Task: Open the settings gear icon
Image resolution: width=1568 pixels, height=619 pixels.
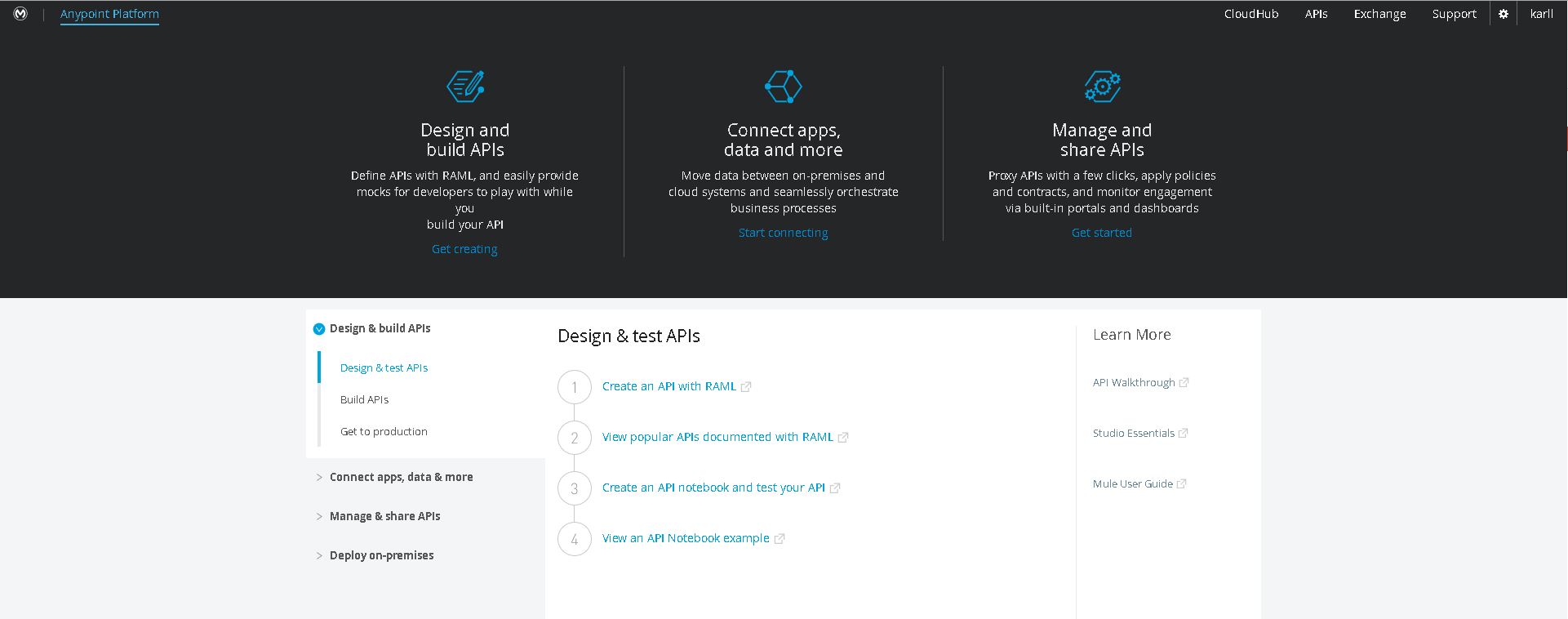Action: 1504,14
